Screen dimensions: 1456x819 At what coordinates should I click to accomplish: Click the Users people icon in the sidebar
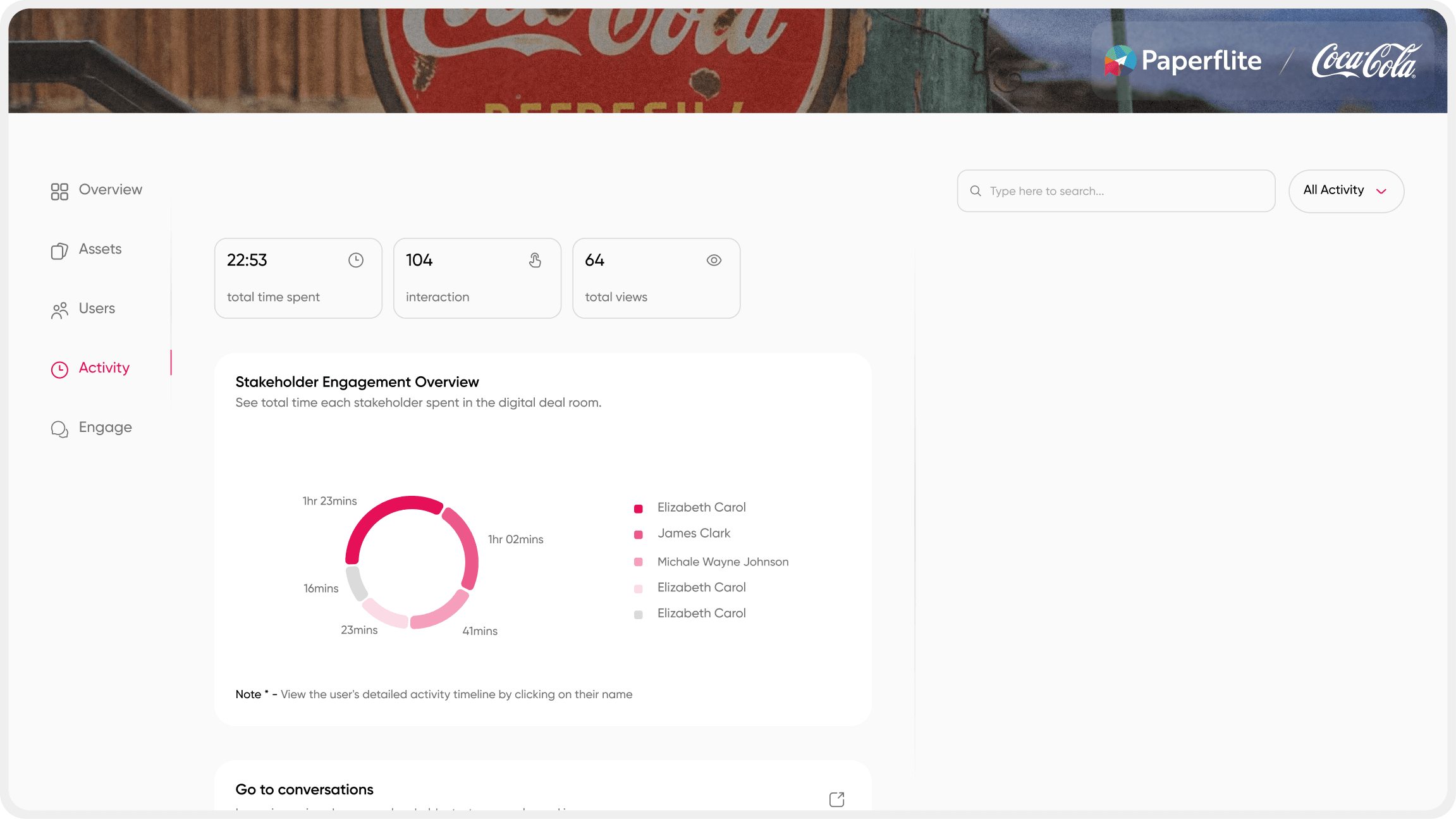click(59, 310)
